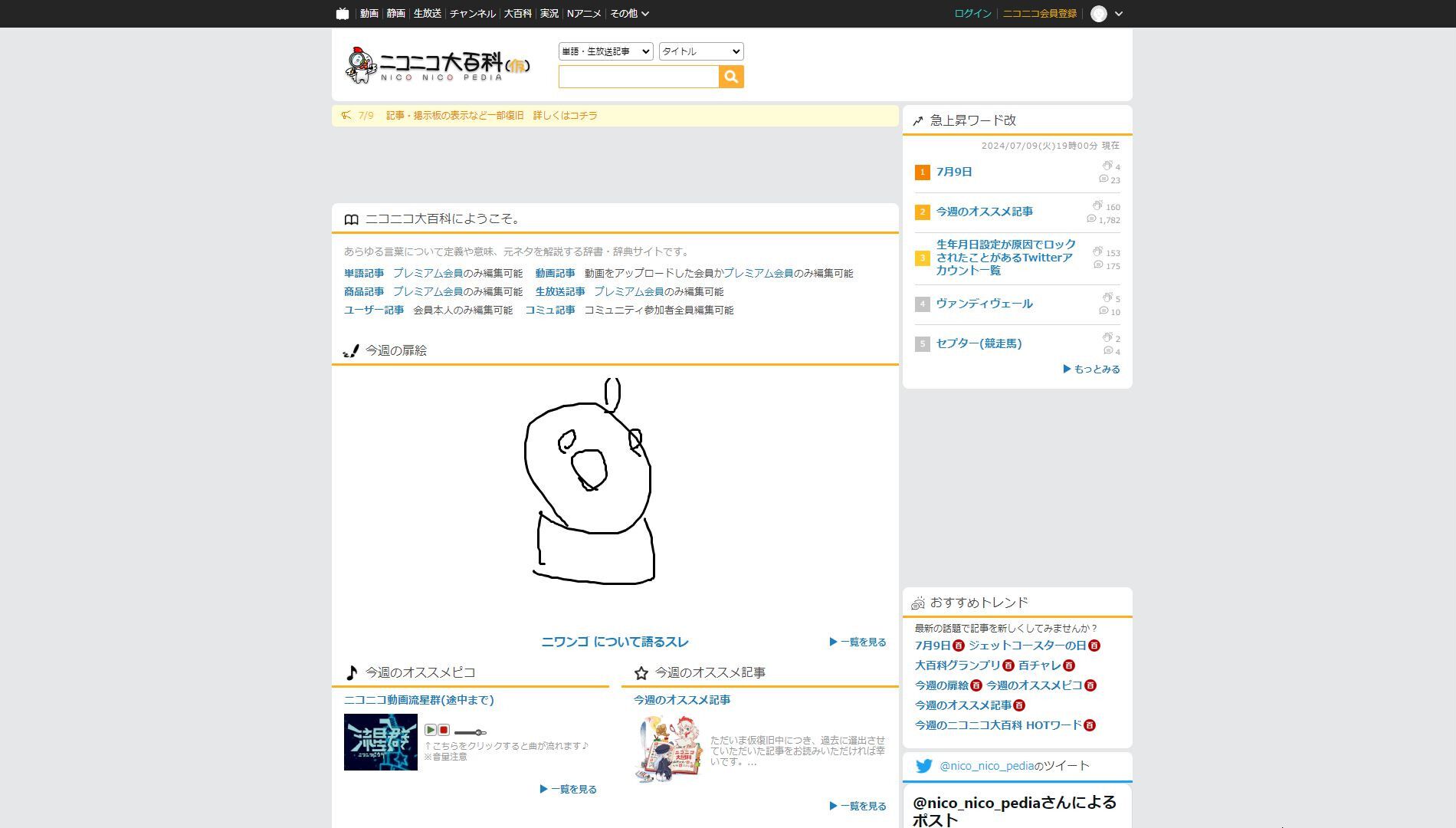Open trending word 7月9日 ranked first

click(x=954, y=172)
